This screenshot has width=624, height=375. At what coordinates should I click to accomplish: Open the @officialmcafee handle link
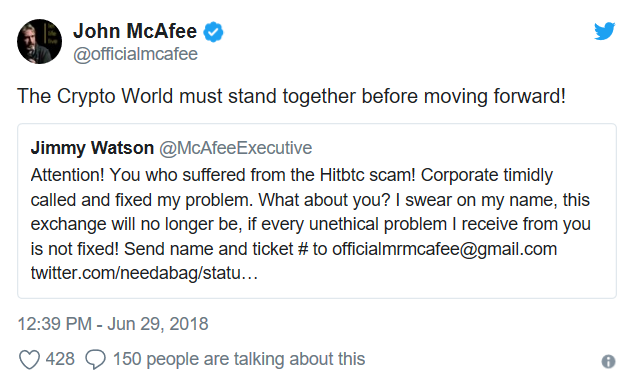pyautogui.click(x=135, y=54)
